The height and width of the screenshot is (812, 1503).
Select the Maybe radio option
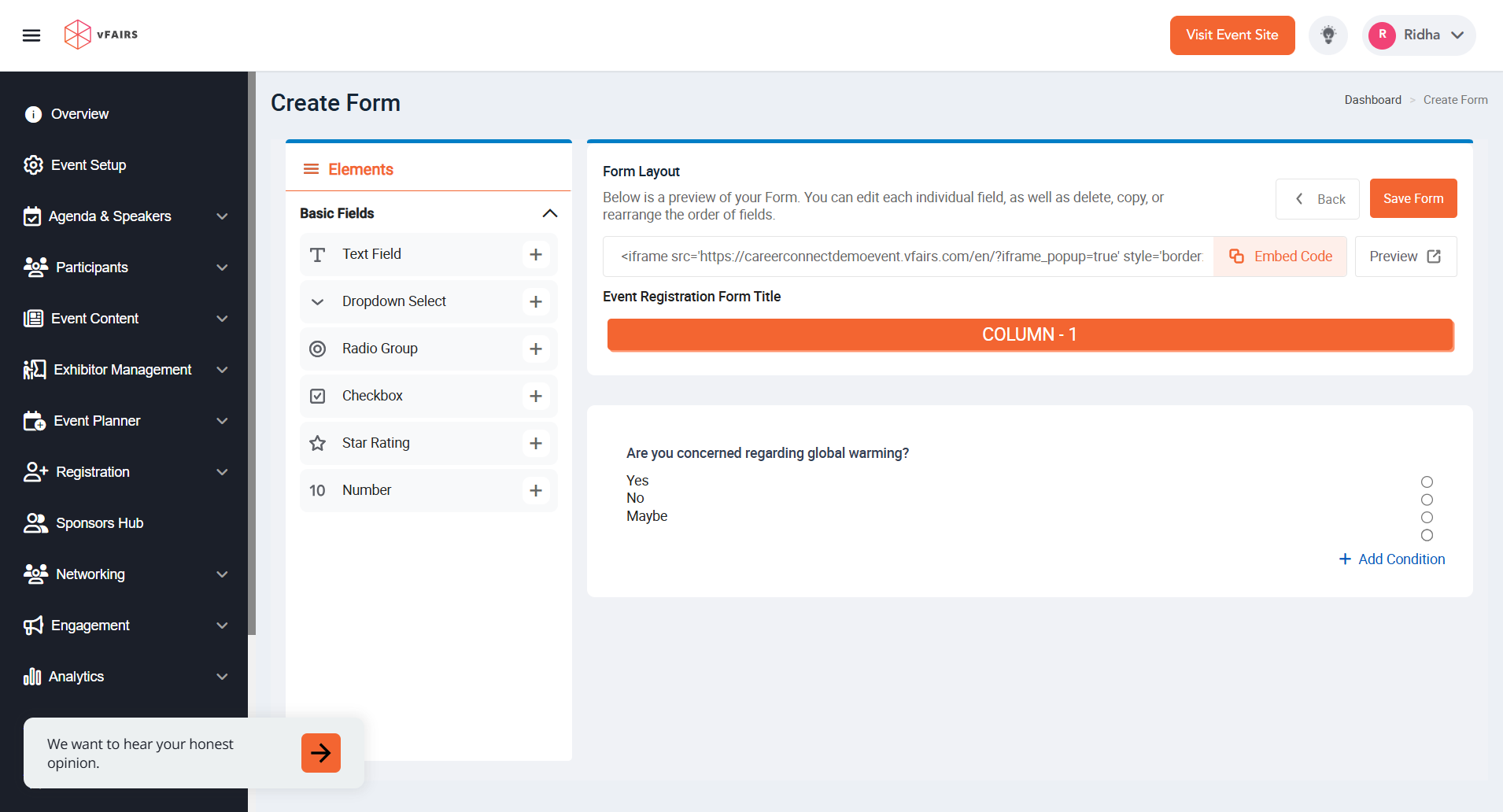(1427, 518)
